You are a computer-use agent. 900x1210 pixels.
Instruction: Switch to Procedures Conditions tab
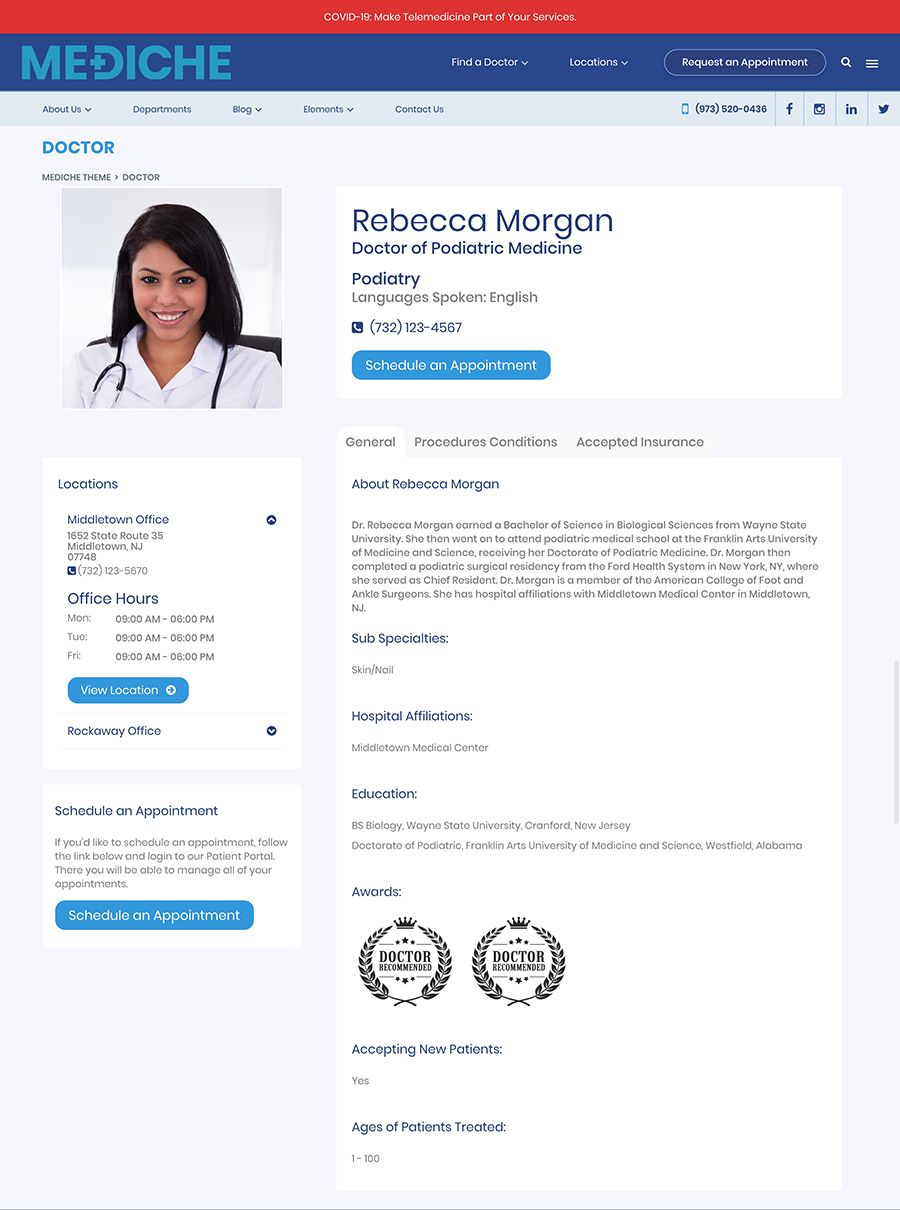point(485,442)
